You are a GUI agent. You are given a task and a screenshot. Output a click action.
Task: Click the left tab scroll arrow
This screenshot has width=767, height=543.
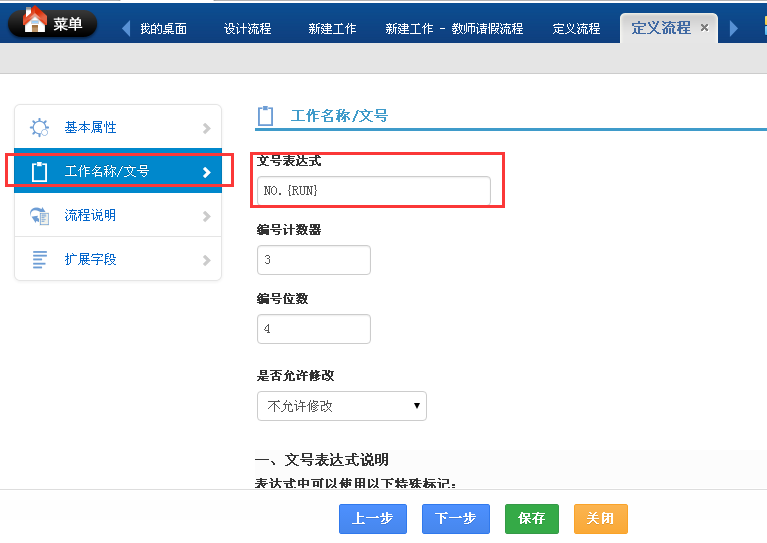point(126,28)
